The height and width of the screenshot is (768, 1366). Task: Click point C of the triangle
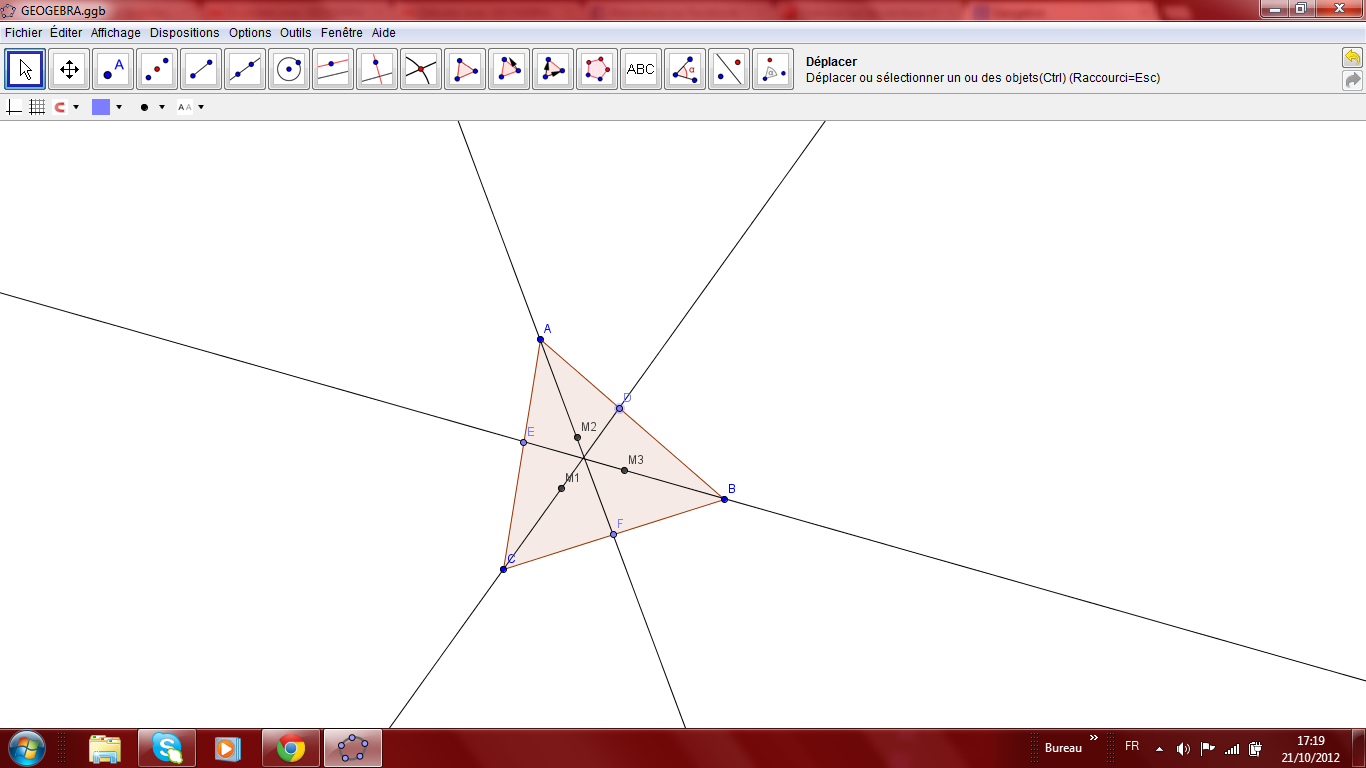click(x=503, y=569)
